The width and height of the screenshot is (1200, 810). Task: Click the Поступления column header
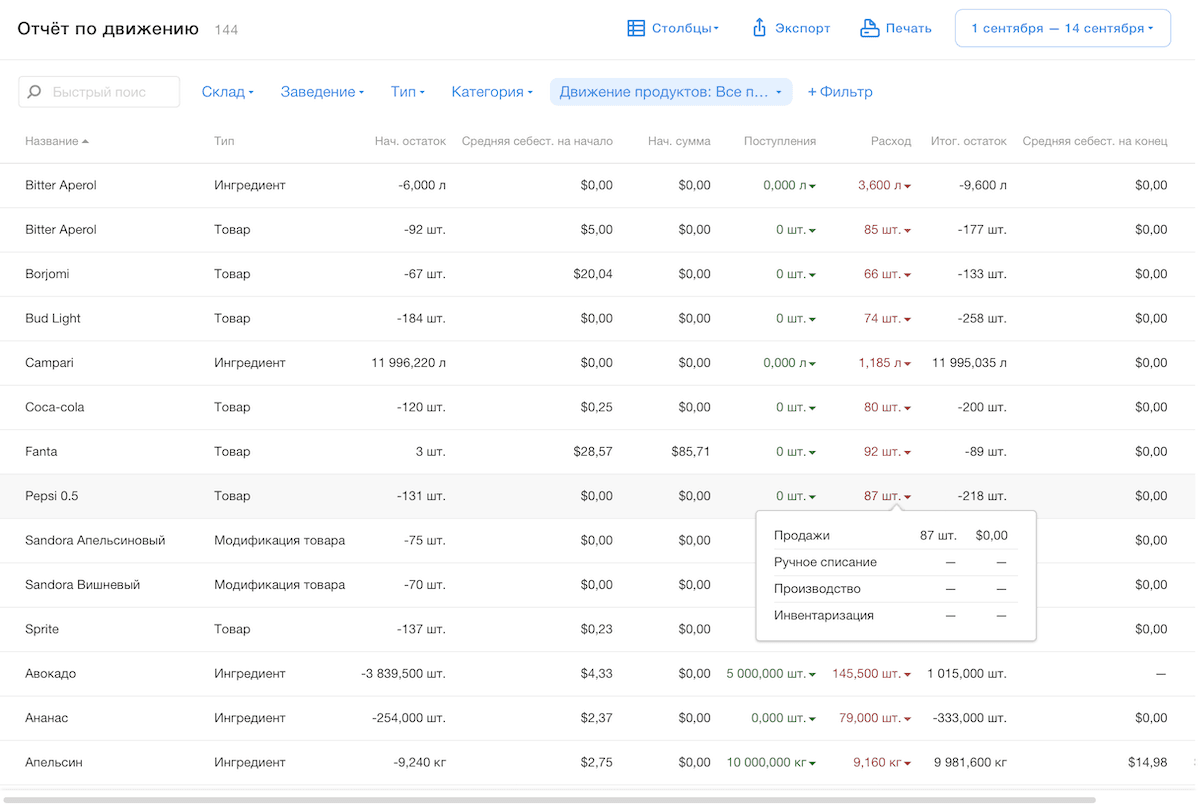click(x=780, y=141)
